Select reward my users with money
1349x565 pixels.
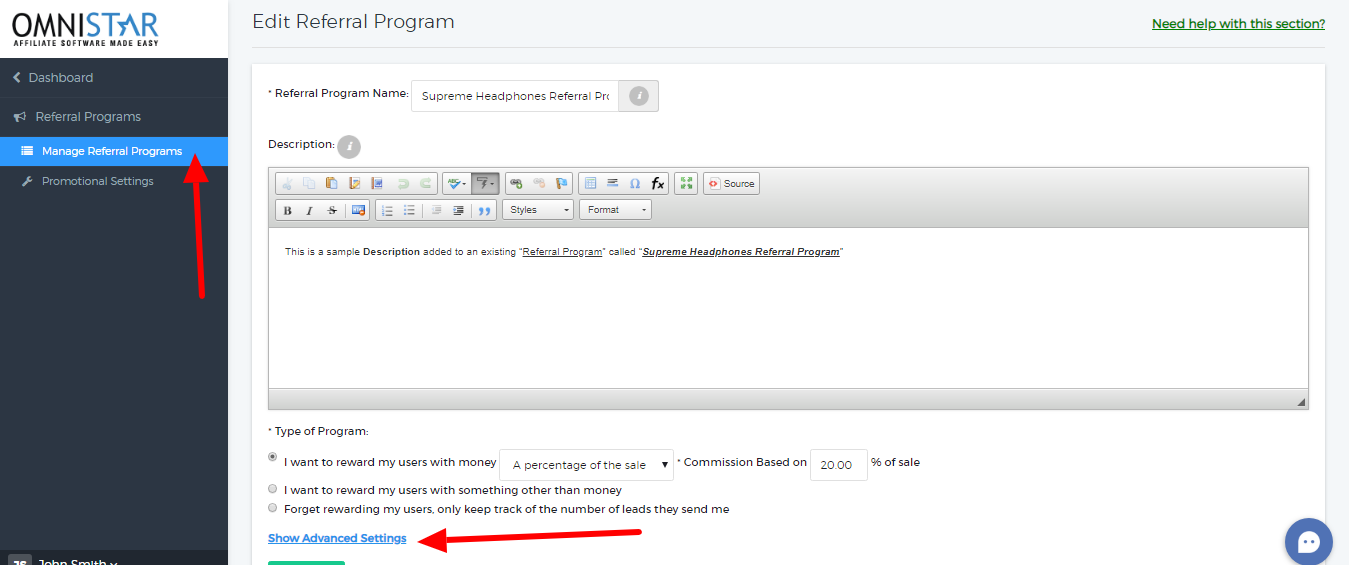273,457
